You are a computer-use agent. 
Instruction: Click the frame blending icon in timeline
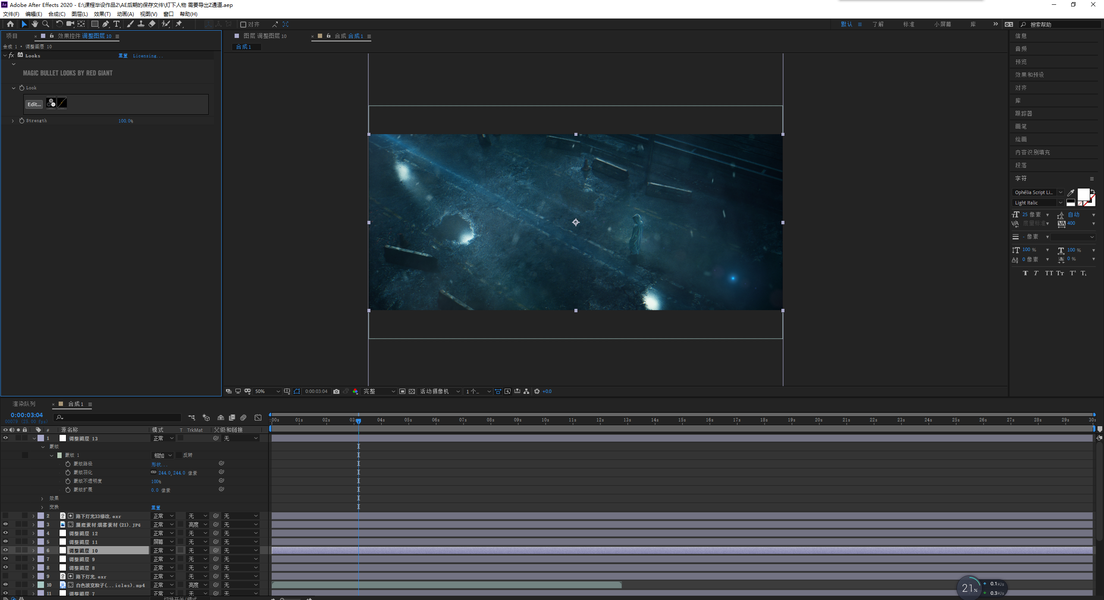tap(232, 418)
